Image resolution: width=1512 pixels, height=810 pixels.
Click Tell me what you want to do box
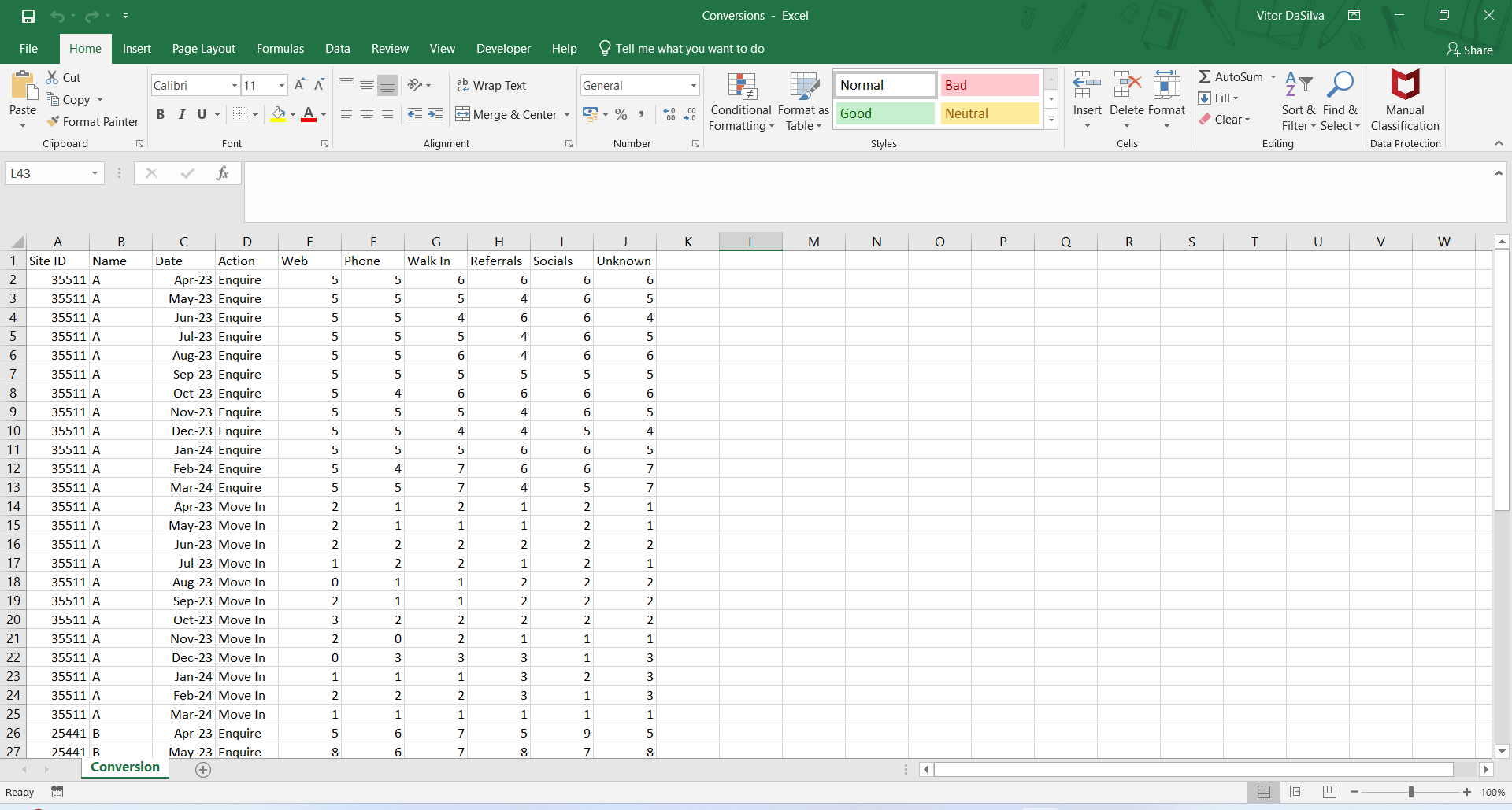tap(682, 49)
